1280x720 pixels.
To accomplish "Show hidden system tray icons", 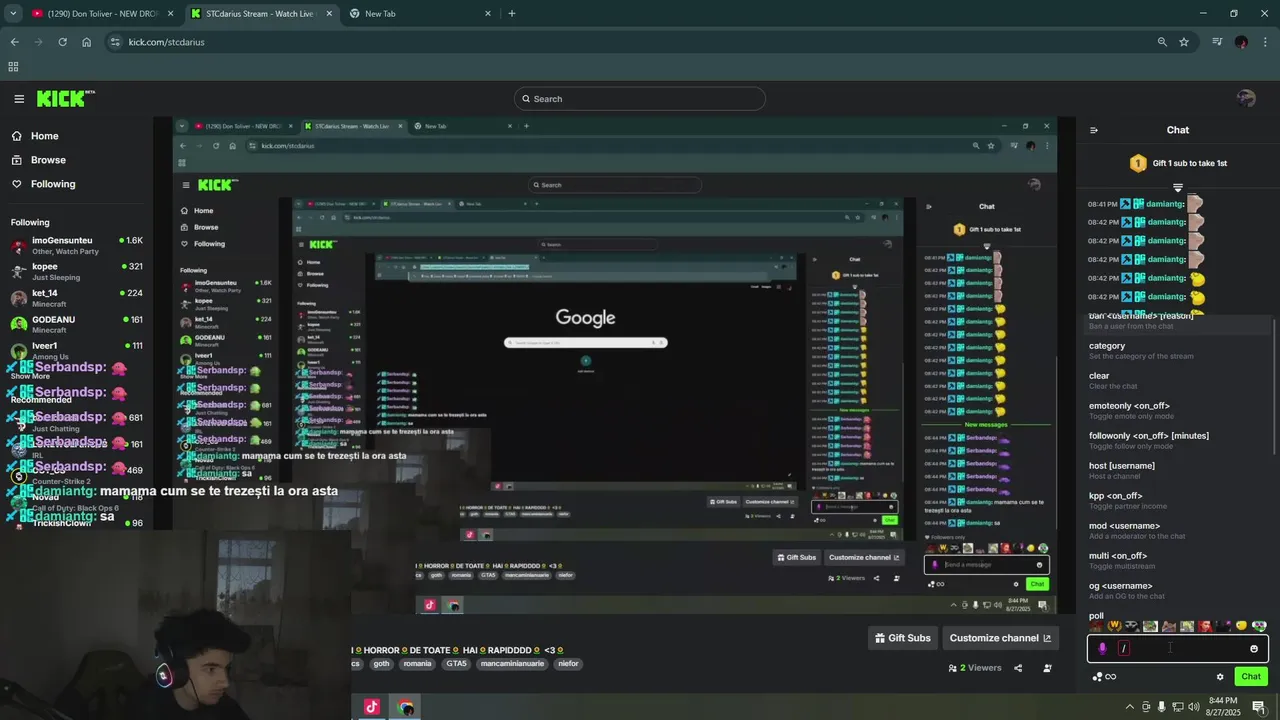I will coord(1130,707).
